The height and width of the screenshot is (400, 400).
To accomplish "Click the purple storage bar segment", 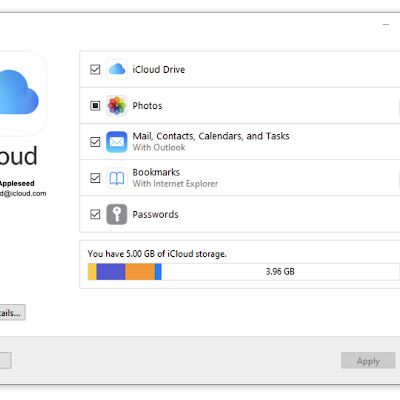I will [x=111, y=272].
